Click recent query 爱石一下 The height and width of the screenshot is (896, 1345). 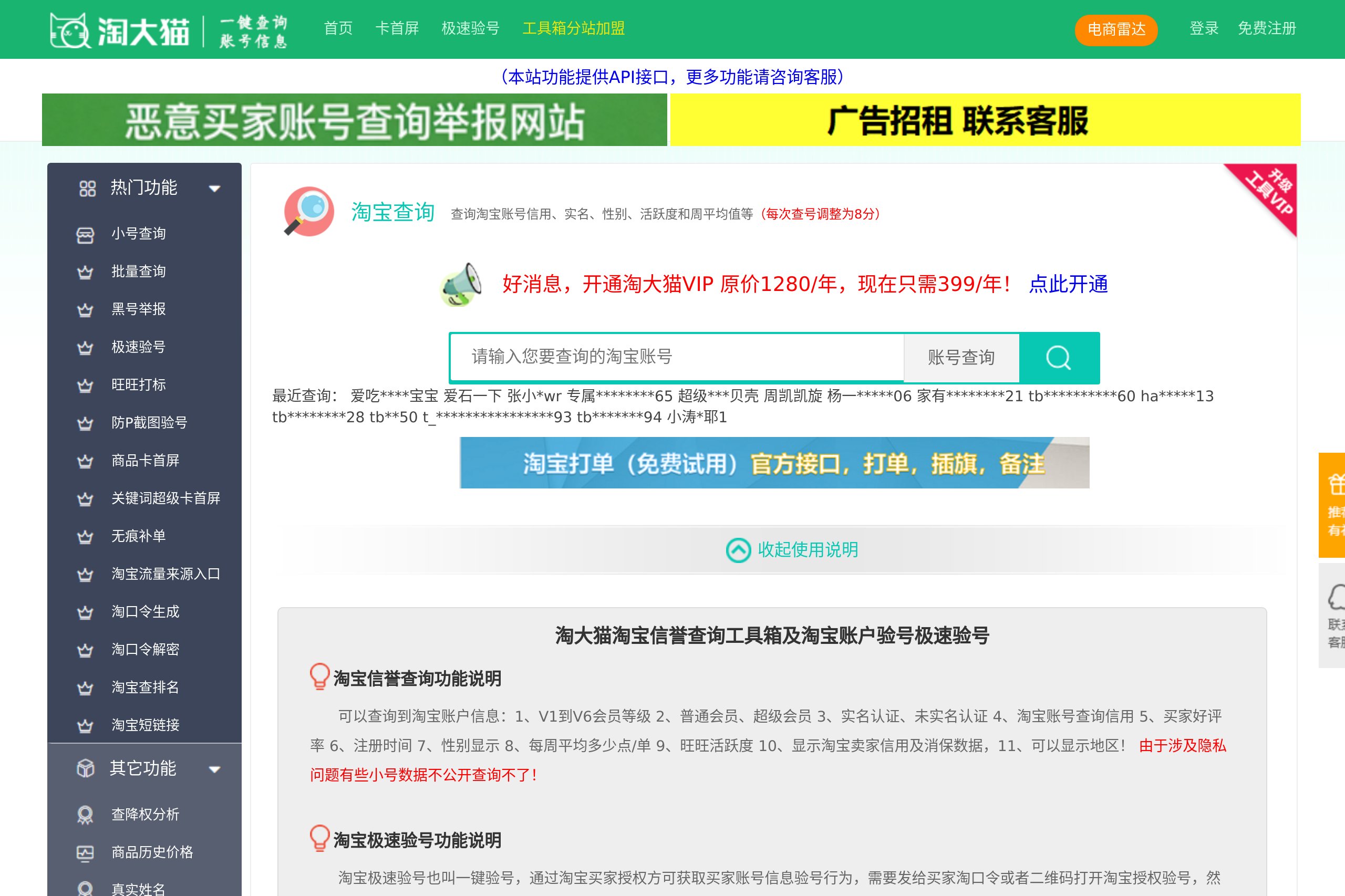tap(473, 396)
